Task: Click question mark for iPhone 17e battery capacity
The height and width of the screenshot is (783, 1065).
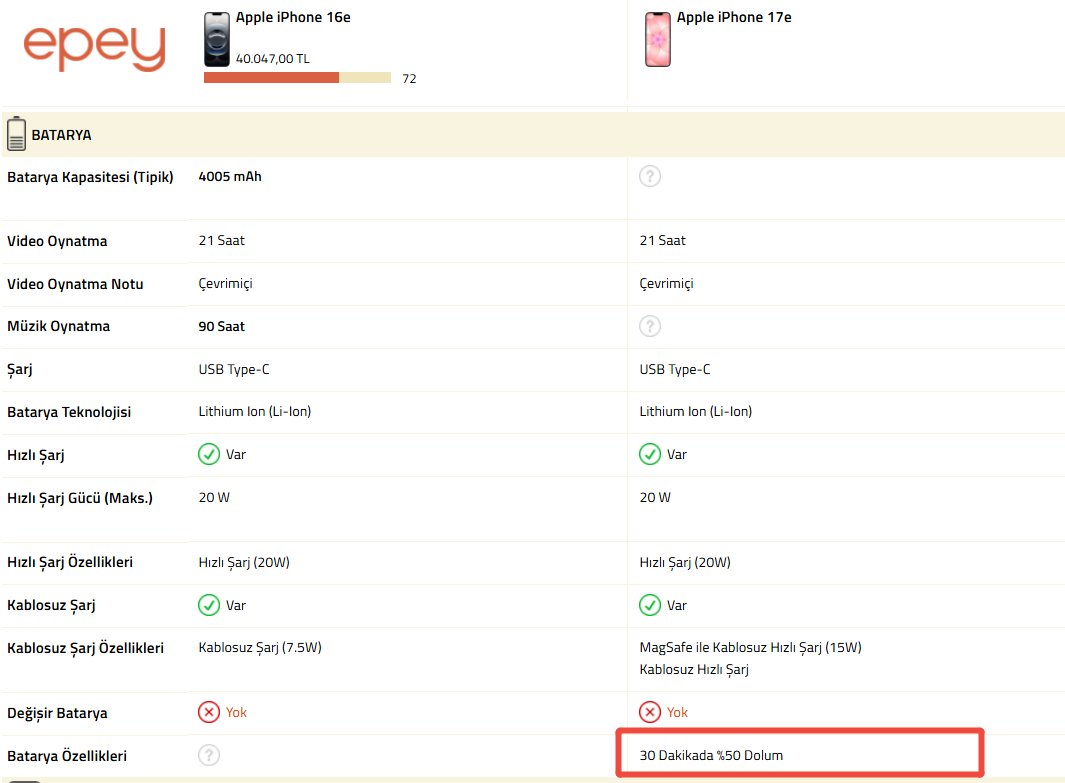Action: point(650,177)
